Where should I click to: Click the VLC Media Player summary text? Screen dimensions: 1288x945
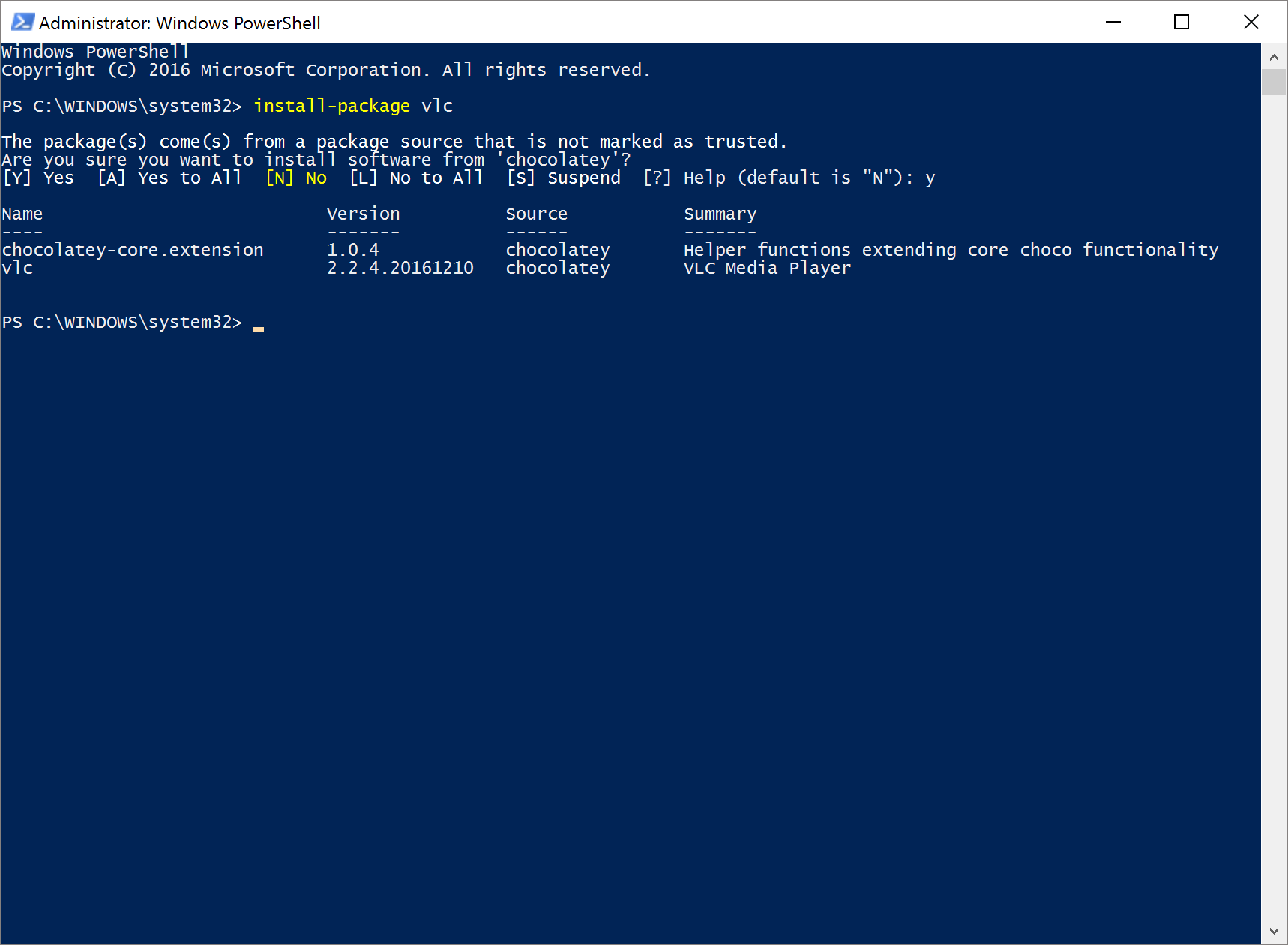pos(768,268)
